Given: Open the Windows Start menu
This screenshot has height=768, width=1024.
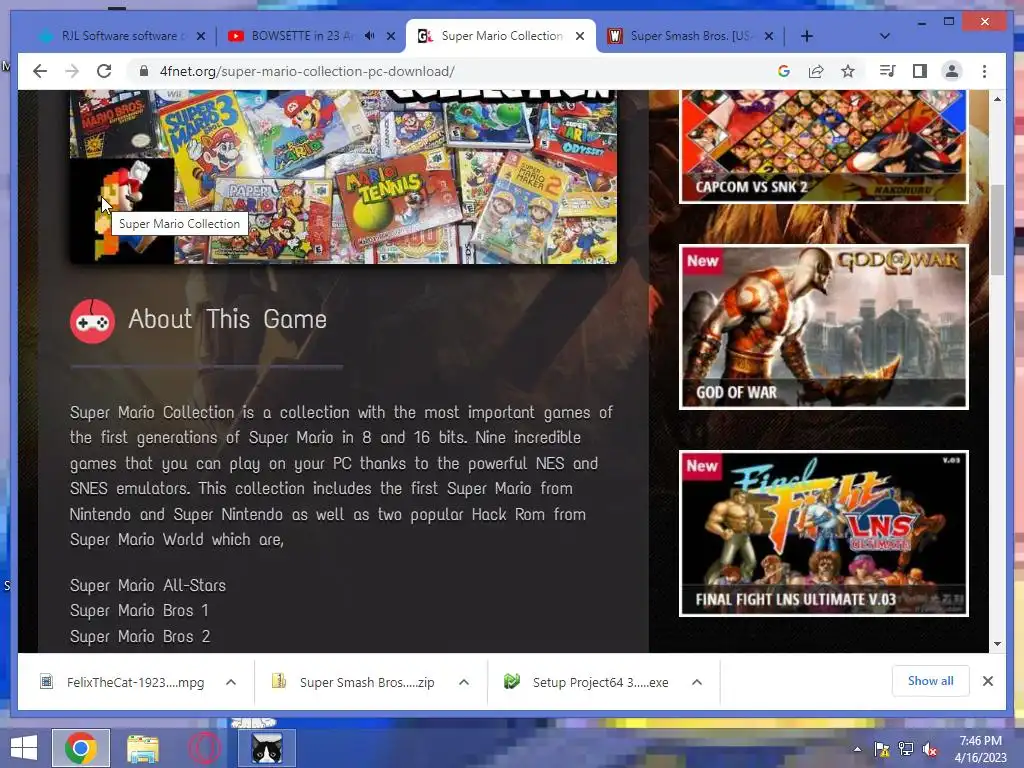Looking at the screenshot, I should coord(24,748).
